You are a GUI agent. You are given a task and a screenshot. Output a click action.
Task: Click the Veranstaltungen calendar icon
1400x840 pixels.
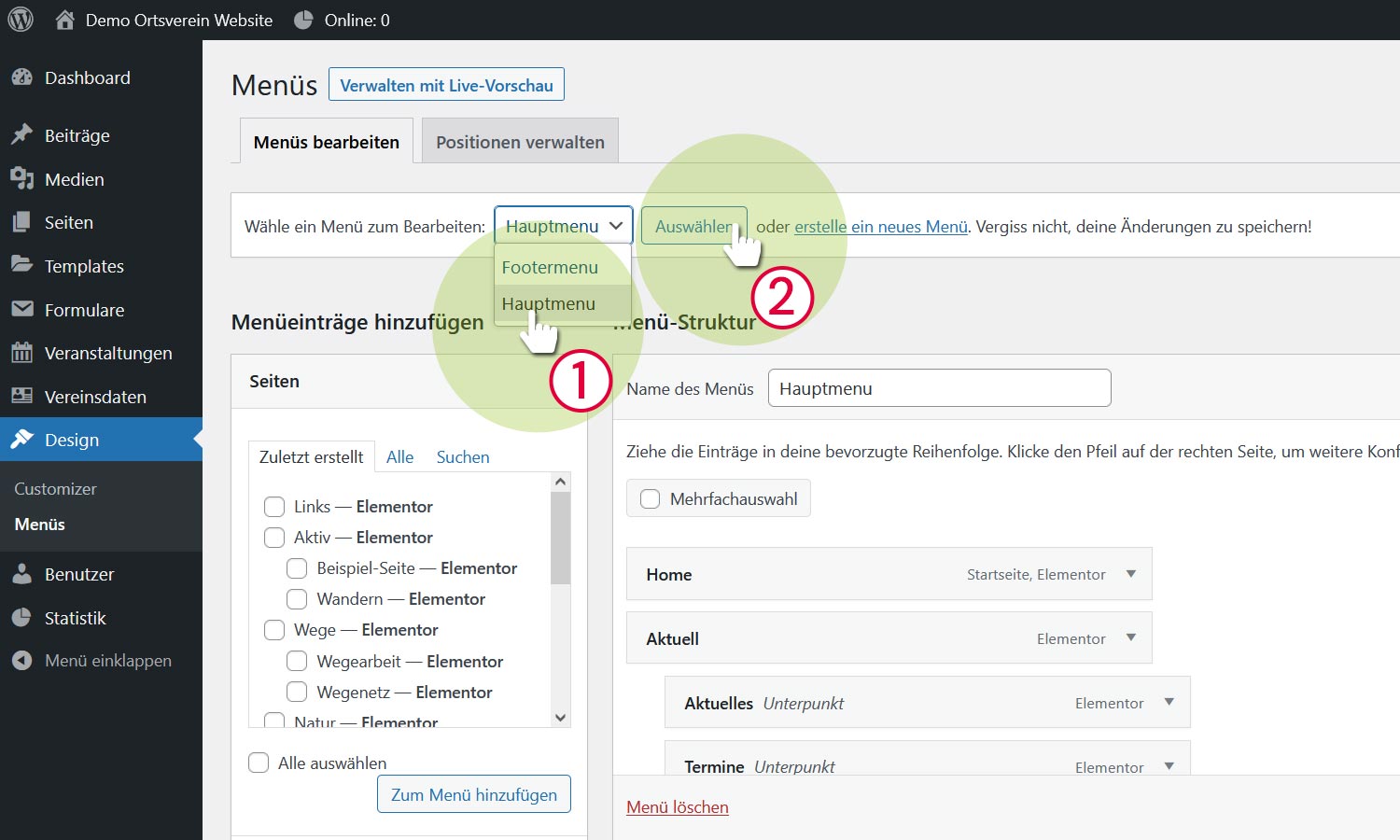pos(22,352)
